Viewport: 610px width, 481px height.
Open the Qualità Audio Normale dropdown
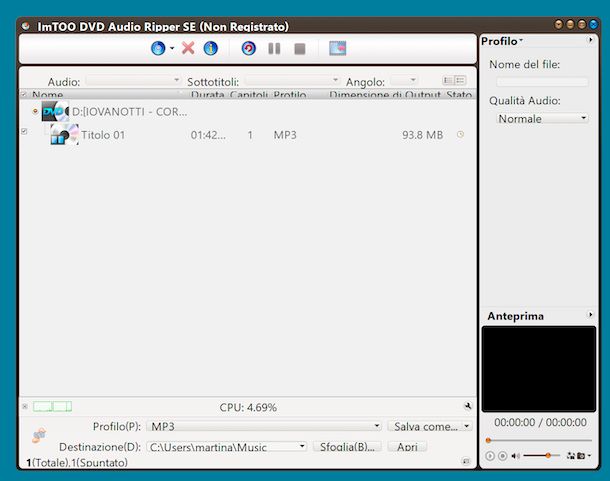click(542, 118)
